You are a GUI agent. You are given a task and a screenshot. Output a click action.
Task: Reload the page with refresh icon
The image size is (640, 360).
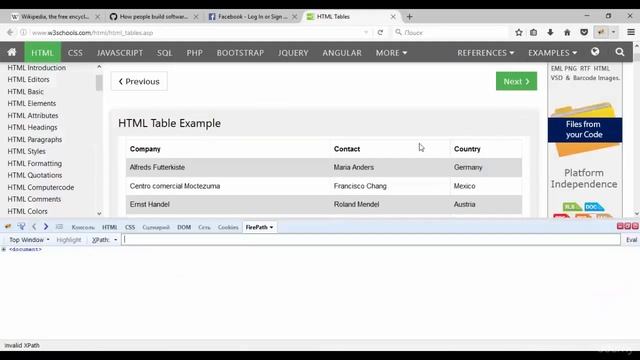pos(380,32)
